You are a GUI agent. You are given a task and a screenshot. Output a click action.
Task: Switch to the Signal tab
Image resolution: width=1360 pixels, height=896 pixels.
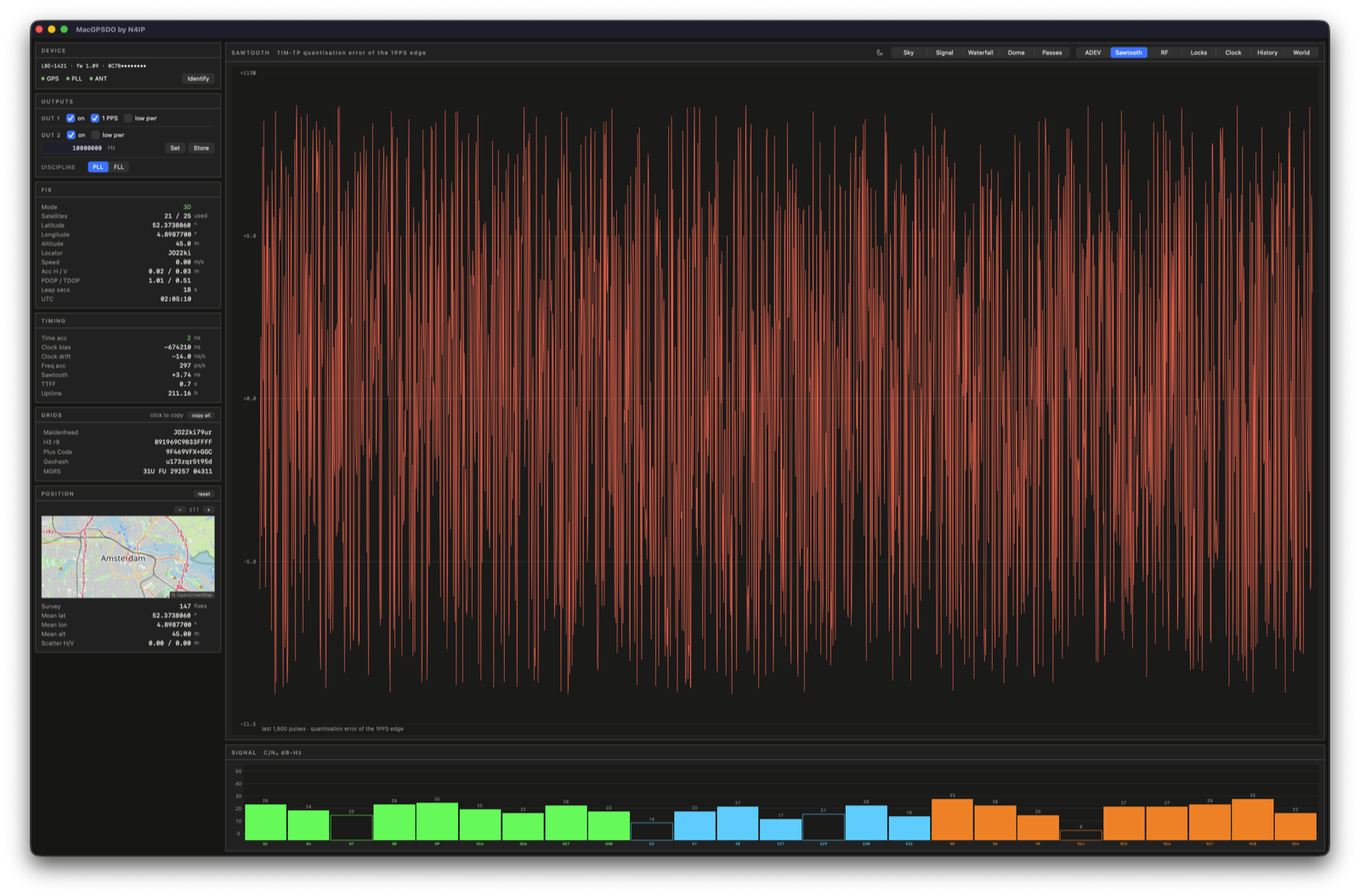(x=944, y=53)
